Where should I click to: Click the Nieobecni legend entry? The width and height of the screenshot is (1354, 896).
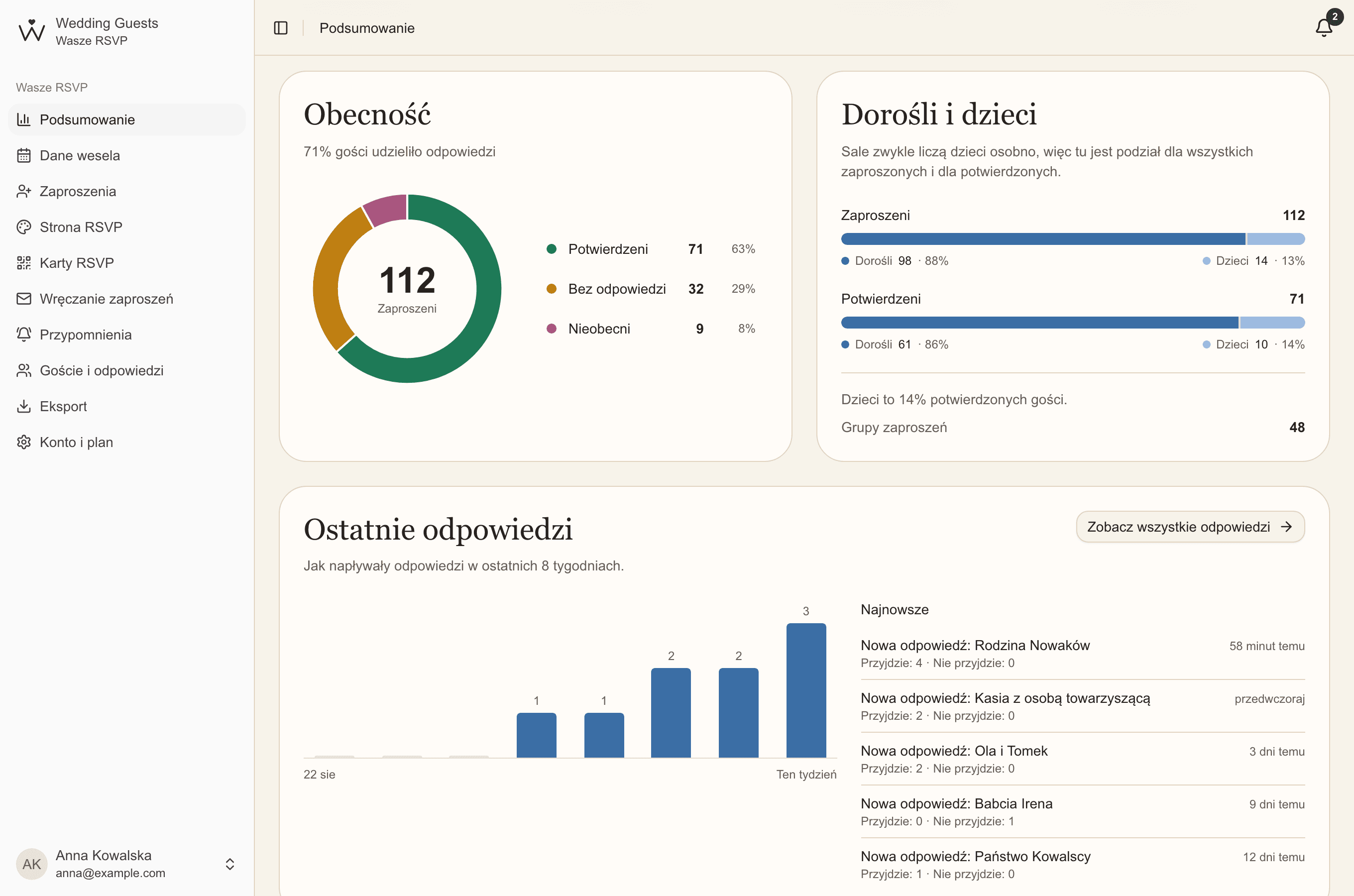pos(651,329)
